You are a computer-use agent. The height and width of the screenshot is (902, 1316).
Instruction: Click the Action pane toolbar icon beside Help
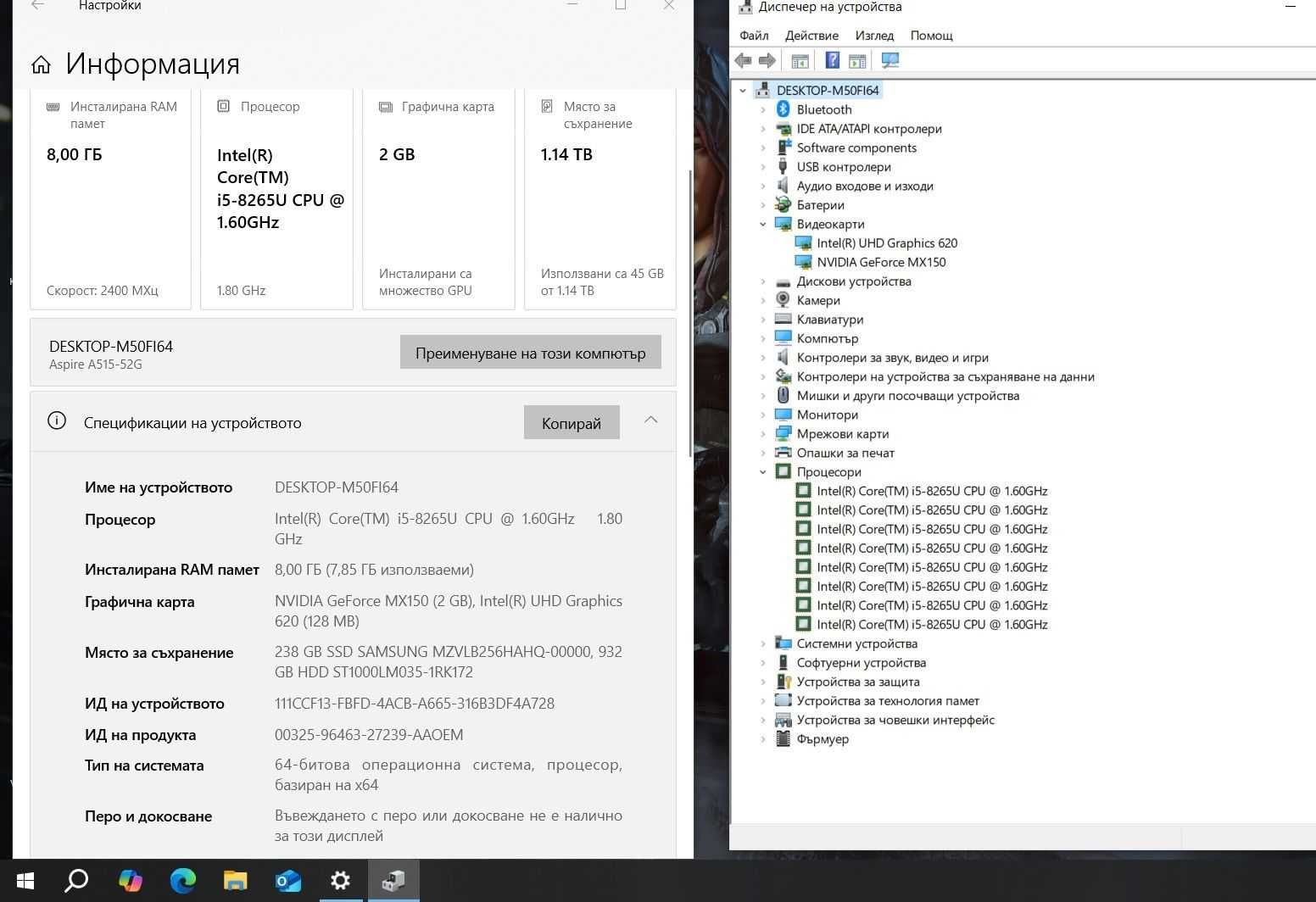pos(857,60)
